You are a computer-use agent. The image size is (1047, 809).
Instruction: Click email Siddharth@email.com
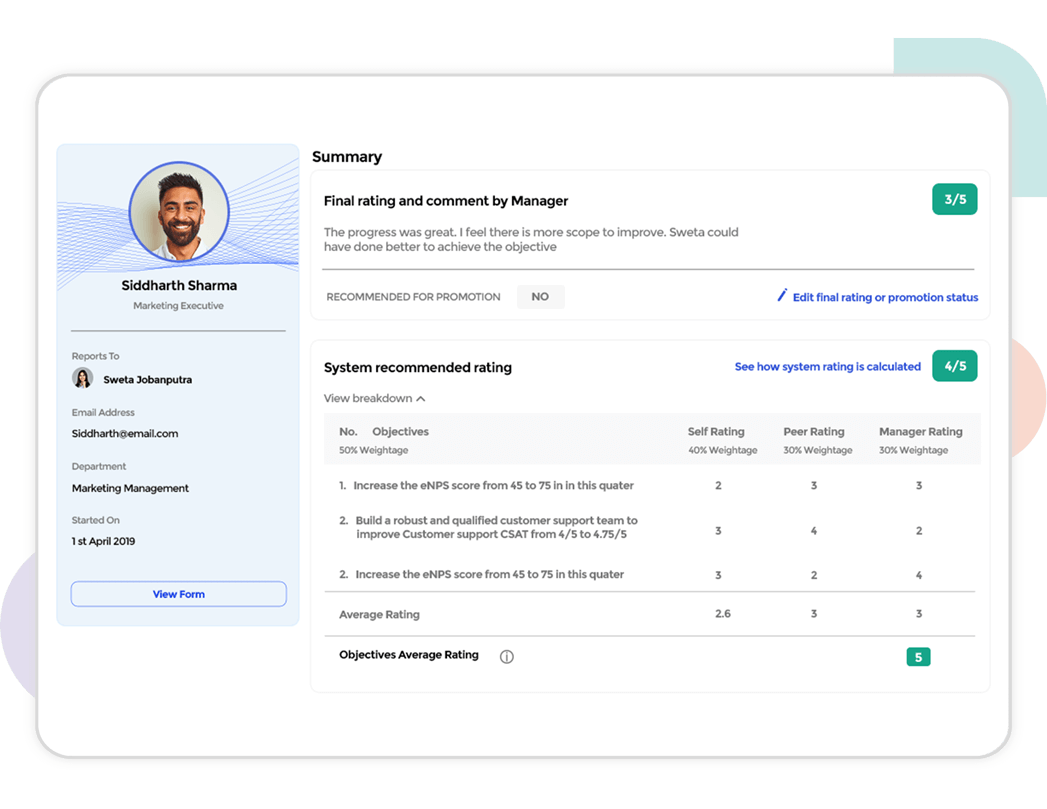(x=125, y=433)
